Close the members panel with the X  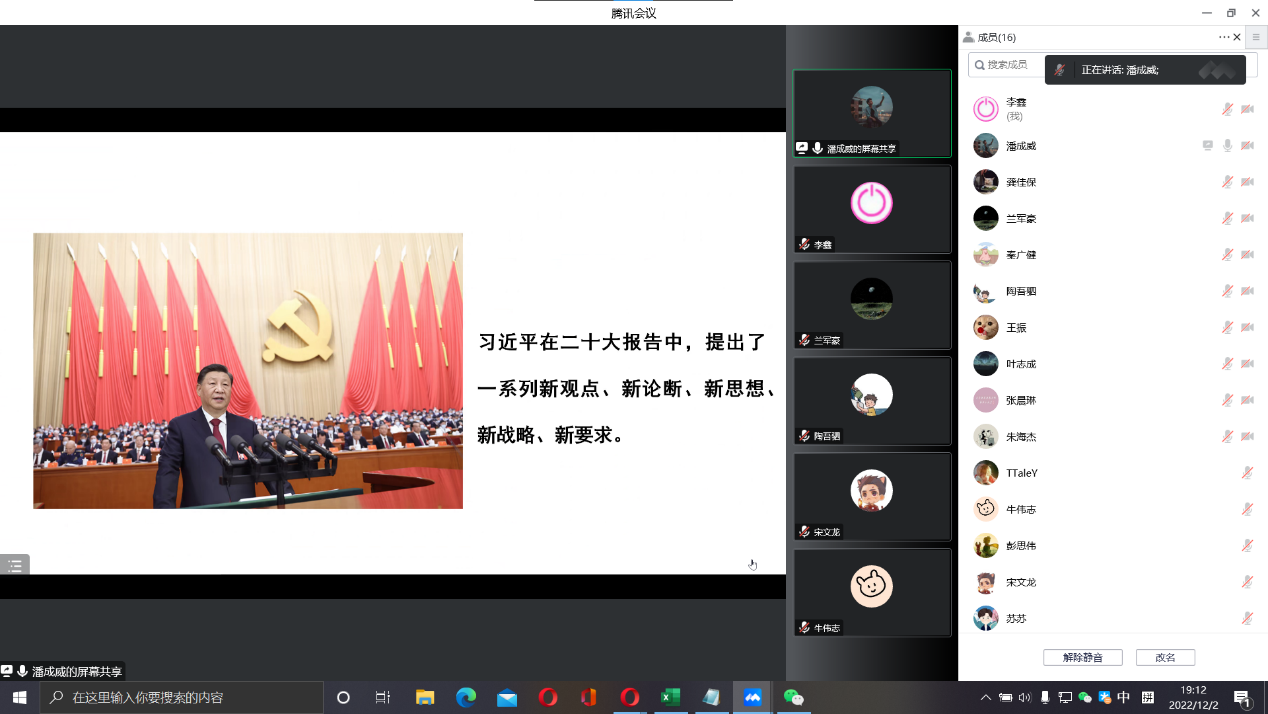tap(1237, 37)
